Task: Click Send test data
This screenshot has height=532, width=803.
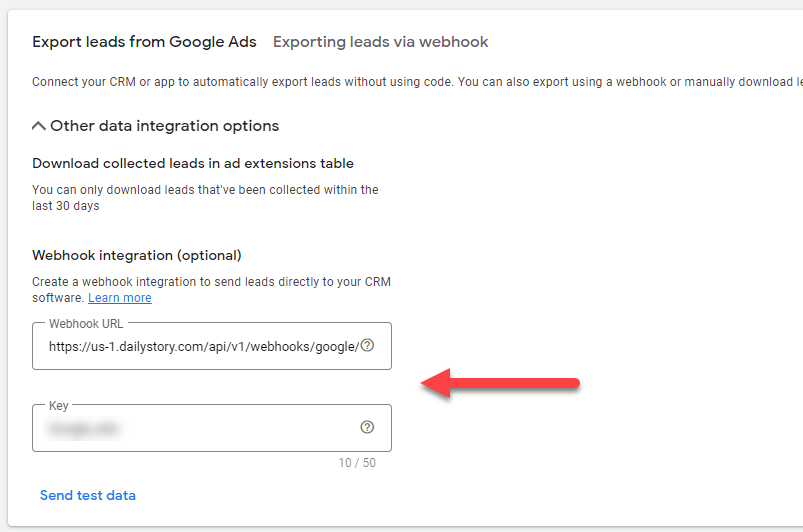Action: (88, 495)
